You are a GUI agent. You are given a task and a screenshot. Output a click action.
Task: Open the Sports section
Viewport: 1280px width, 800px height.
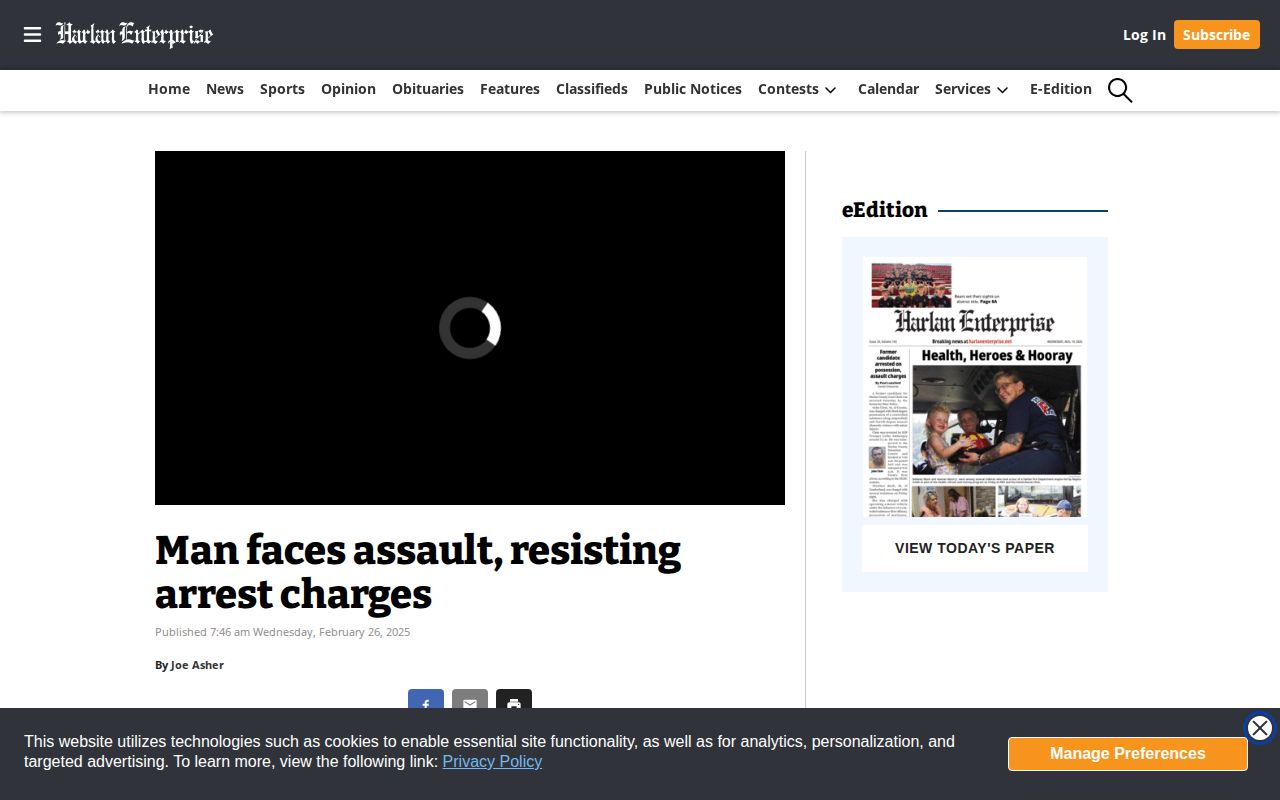pyautogui.click(x=282, y=89)
